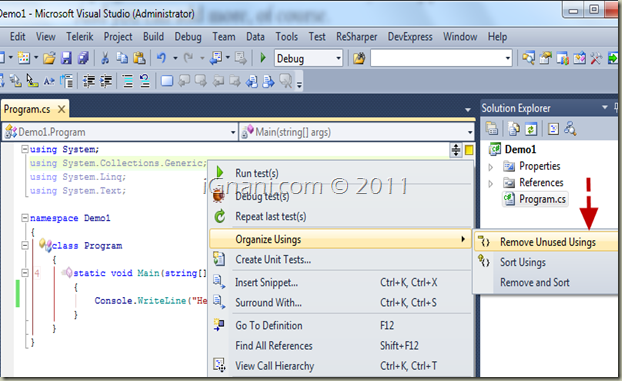Click the Find in Files icon

coord(359,58)
